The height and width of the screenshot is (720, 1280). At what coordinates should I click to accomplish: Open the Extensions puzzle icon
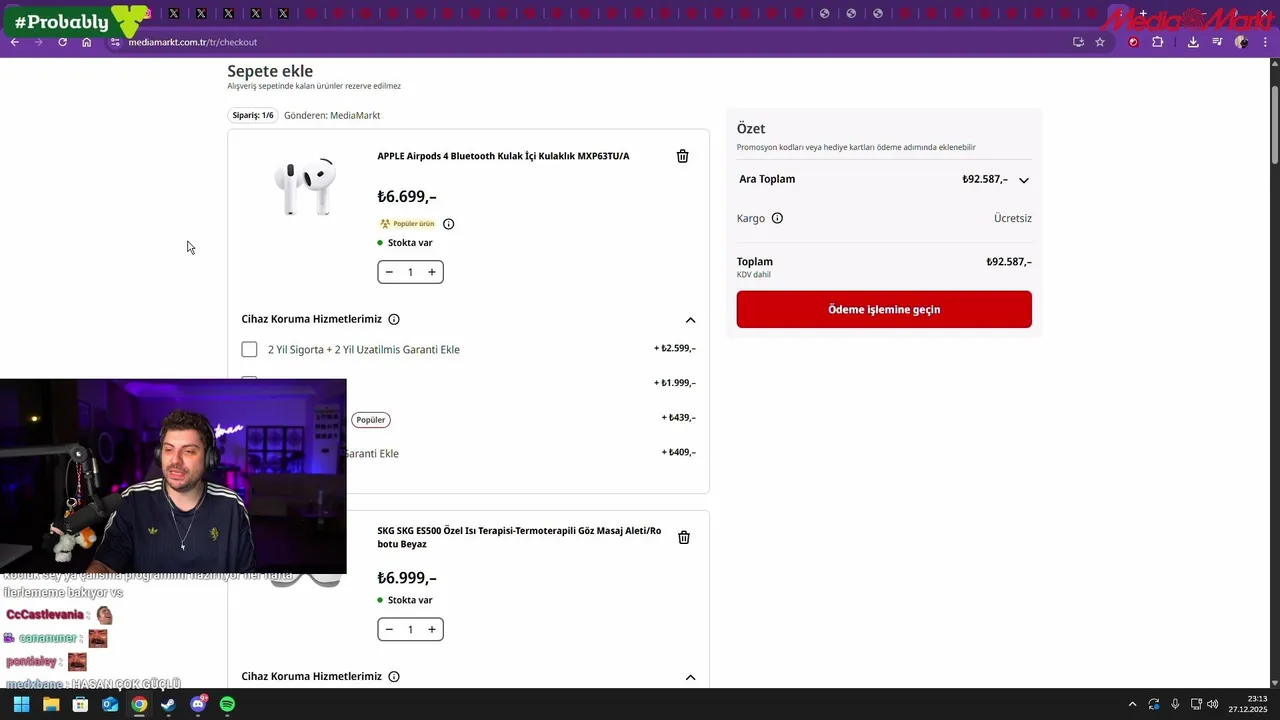[x=1158, y=42]
